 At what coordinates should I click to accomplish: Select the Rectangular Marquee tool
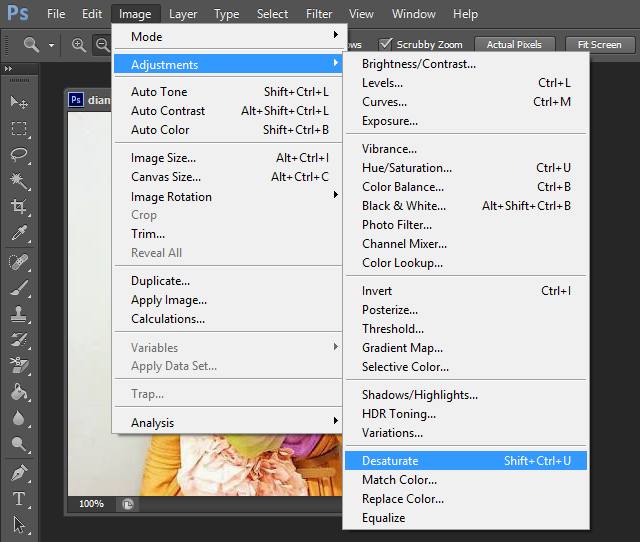[x=18, y=128]
